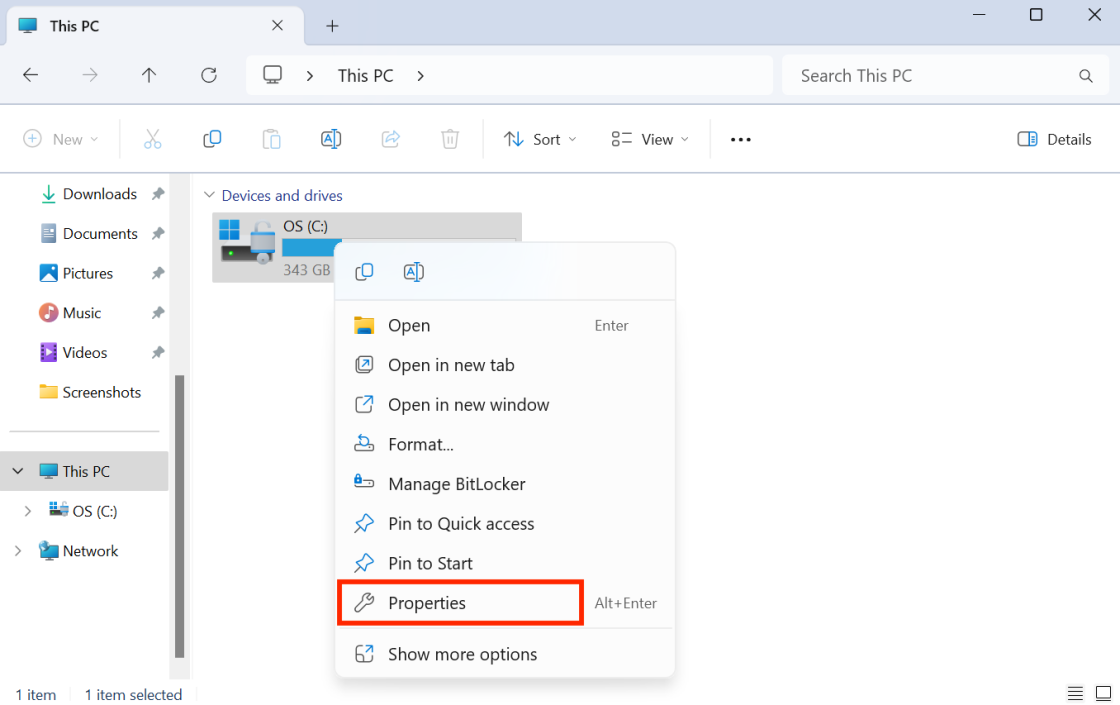Image resolution: width=1120 pixels, height=705 pixels.
Task: Switch to details list view in status bar
Action: (x=1075, y=693)
